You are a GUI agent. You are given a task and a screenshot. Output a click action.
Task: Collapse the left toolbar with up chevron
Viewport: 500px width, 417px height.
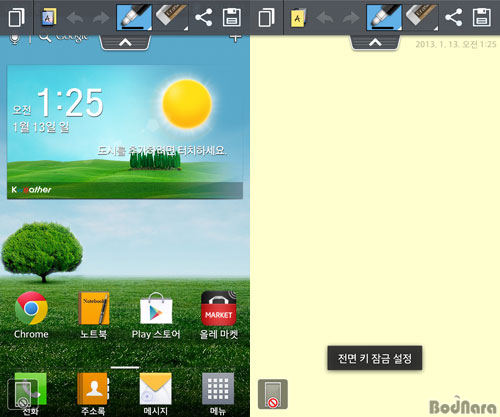coord(125,43)
